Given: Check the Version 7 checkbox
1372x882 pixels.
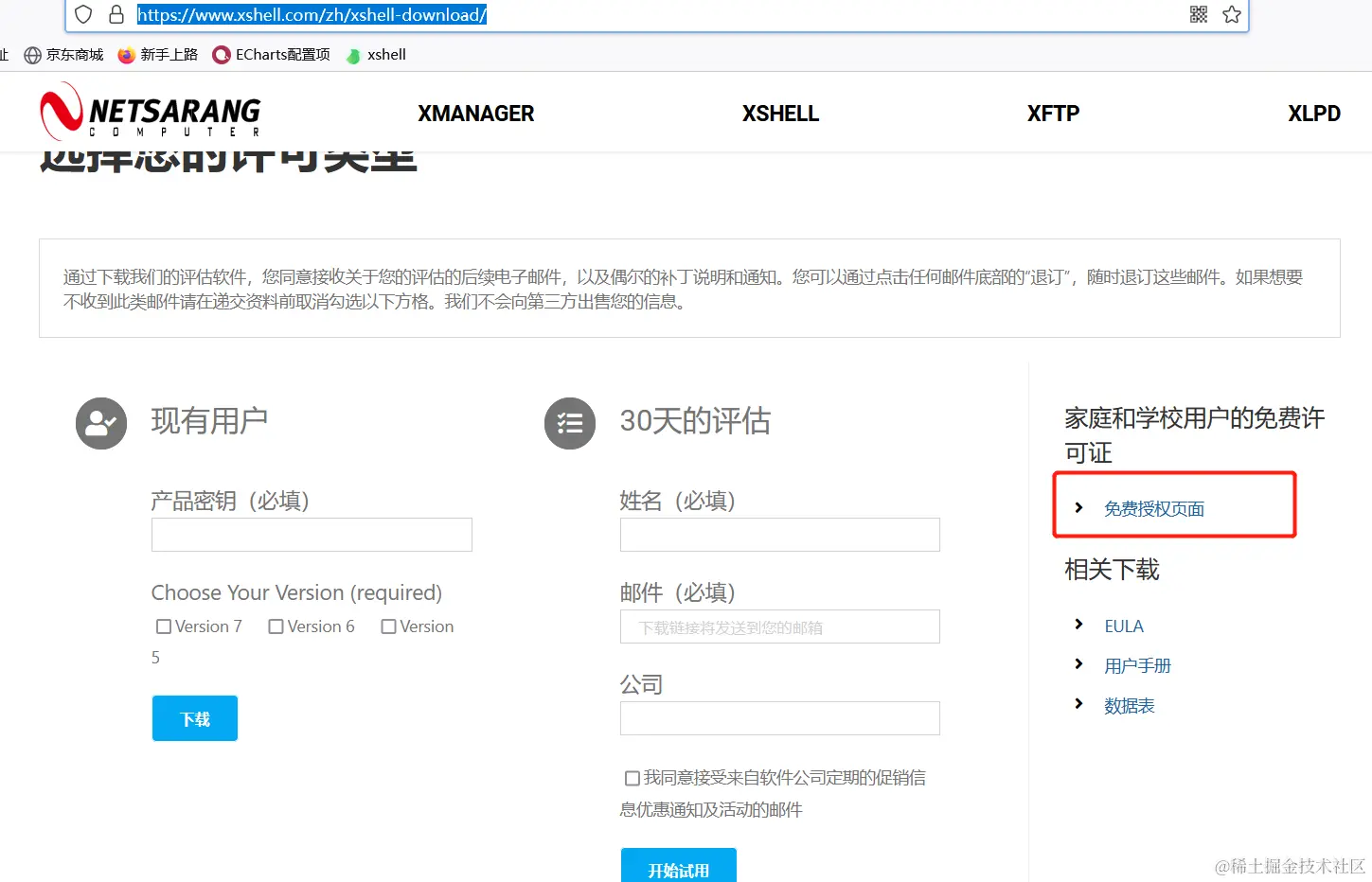Looking at the screenshot, I should click(164, 626).
